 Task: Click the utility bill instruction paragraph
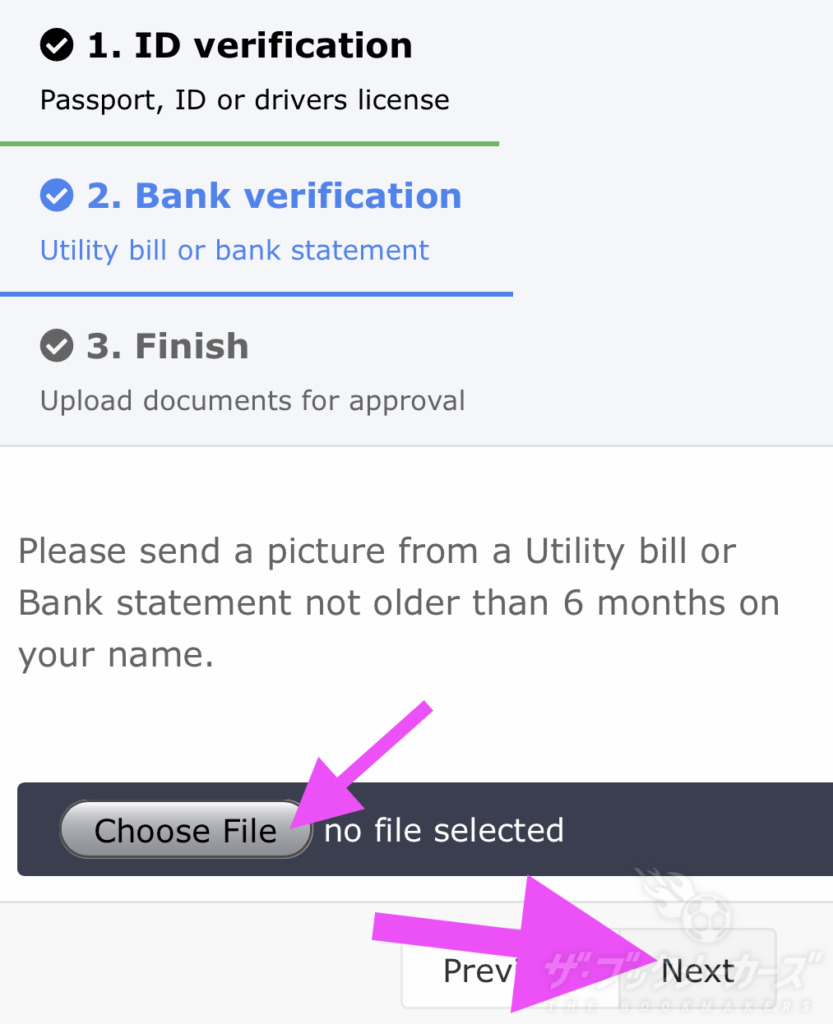[398, 603]
